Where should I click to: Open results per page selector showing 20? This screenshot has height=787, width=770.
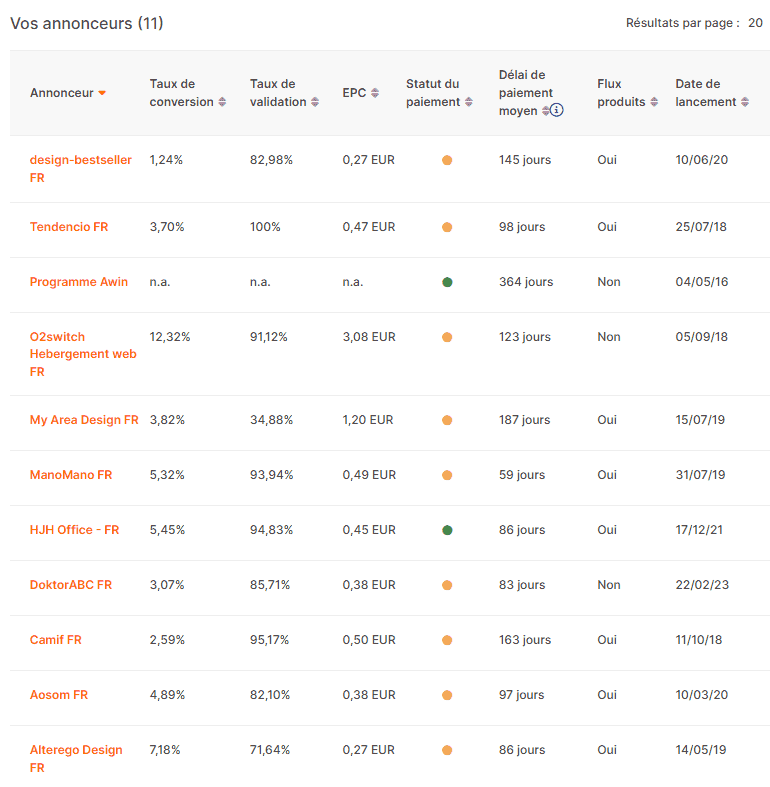[x=755, y=23]
